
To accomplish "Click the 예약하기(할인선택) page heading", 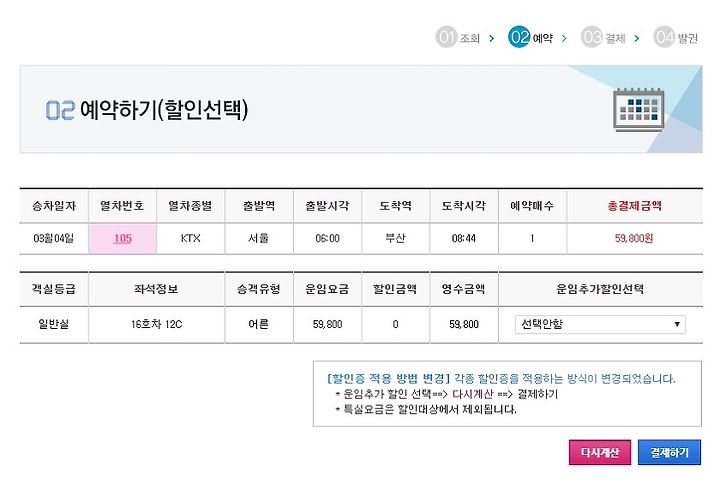I will point(164,109).
